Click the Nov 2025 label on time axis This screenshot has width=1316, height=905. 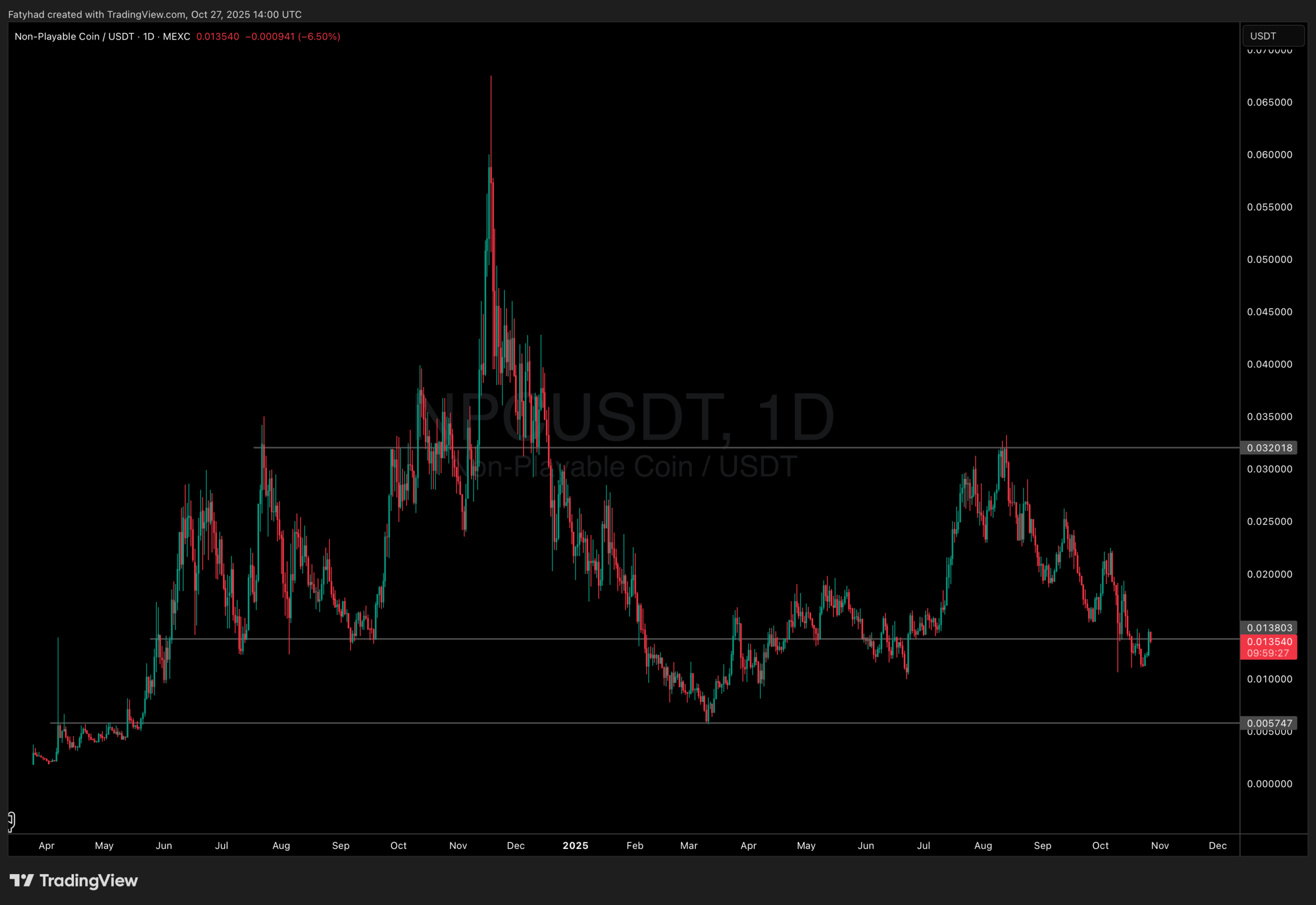coord(1160,845)
